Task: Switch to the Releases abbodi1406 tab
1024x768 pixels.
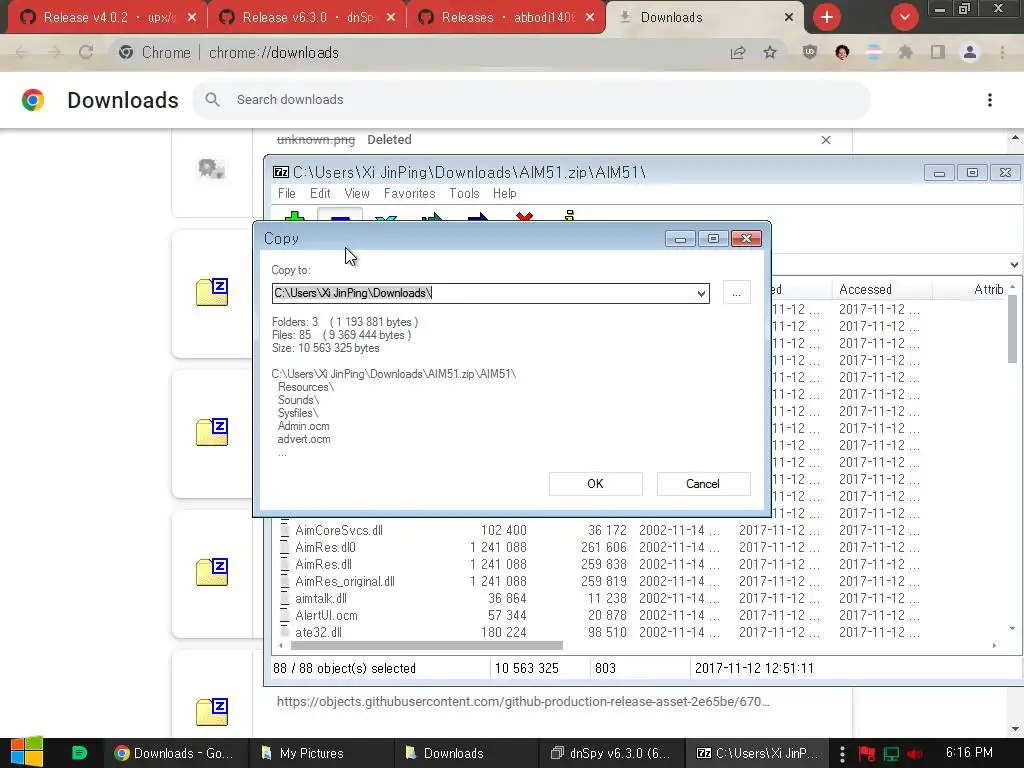Action: pos(506,18)
